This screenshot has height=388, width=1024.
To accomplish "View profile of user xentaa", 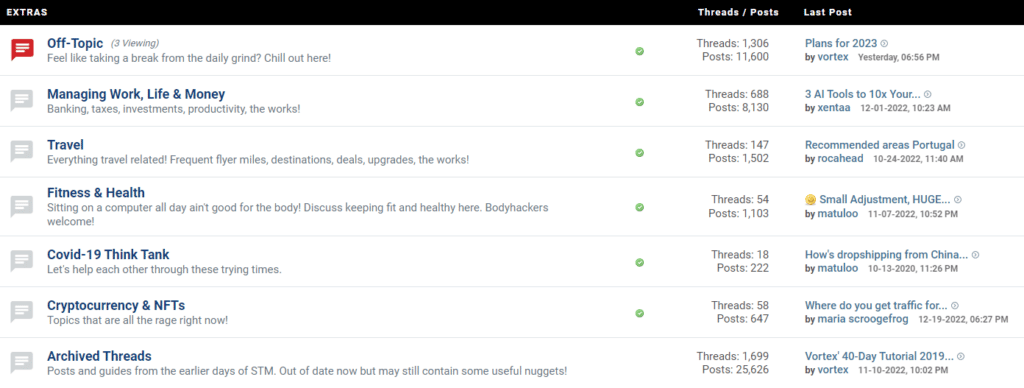I will coord(834,108).
